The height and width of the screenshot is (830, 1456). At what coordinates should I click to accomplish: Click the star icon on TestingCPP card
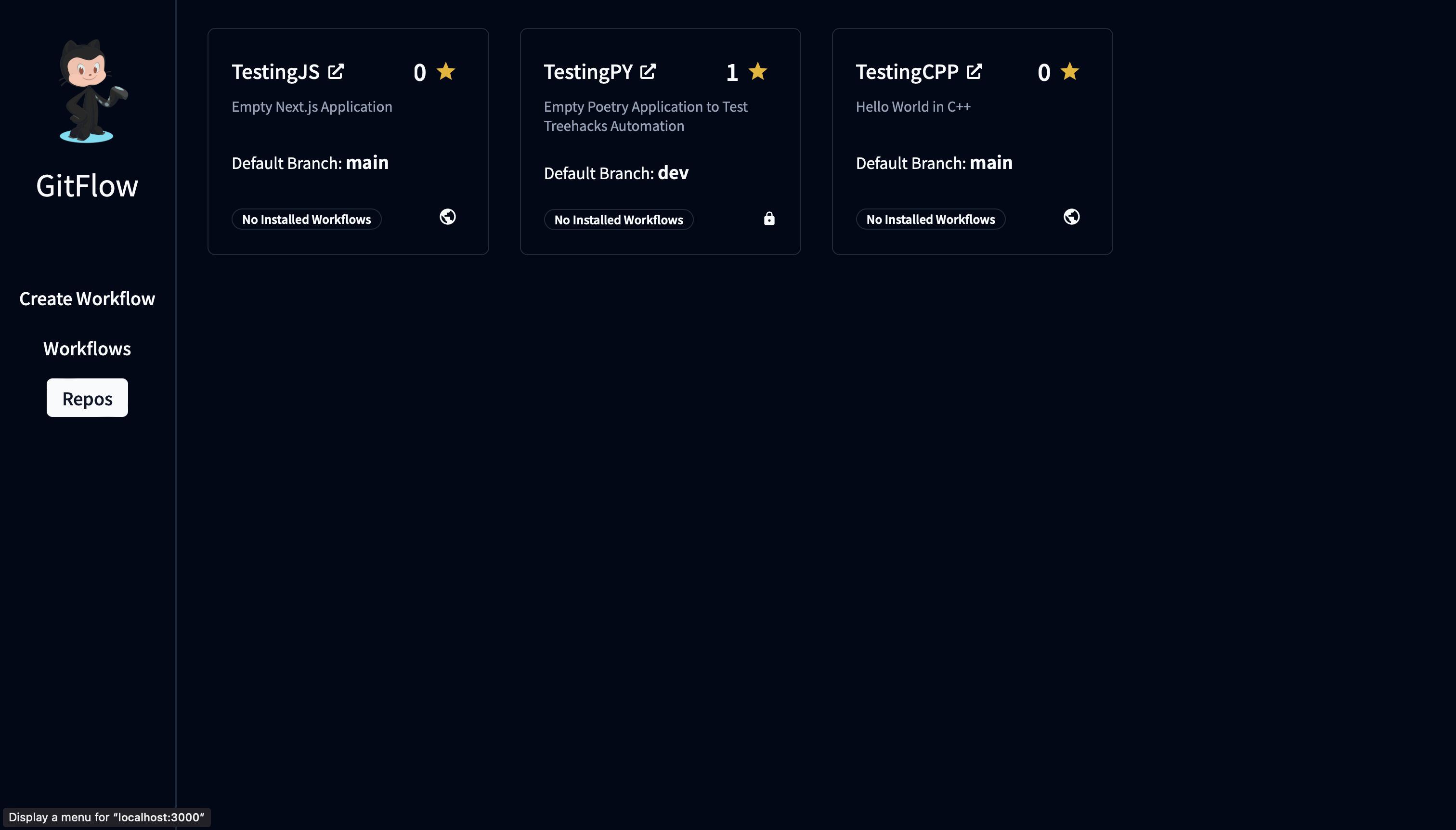(1069, 72)
